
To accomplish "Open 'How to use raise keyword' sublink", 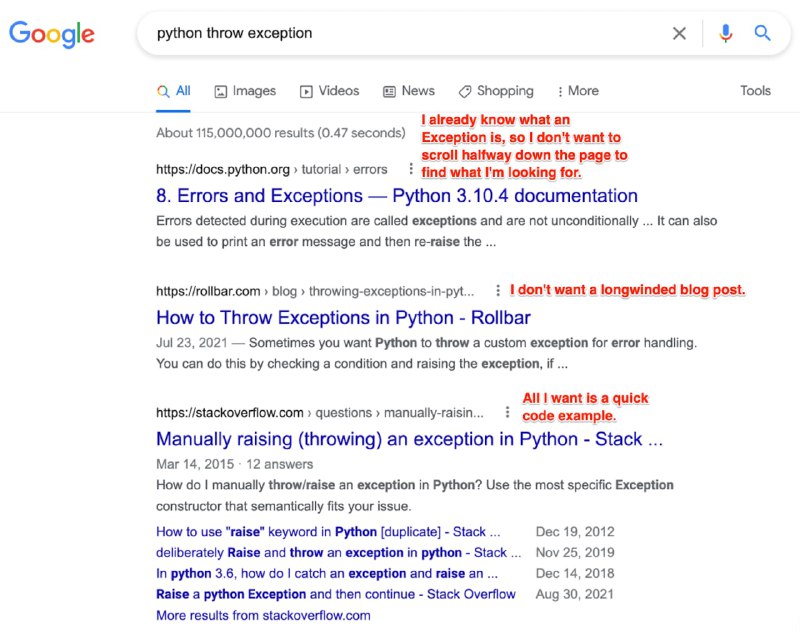I will click(x=328, y=532).
